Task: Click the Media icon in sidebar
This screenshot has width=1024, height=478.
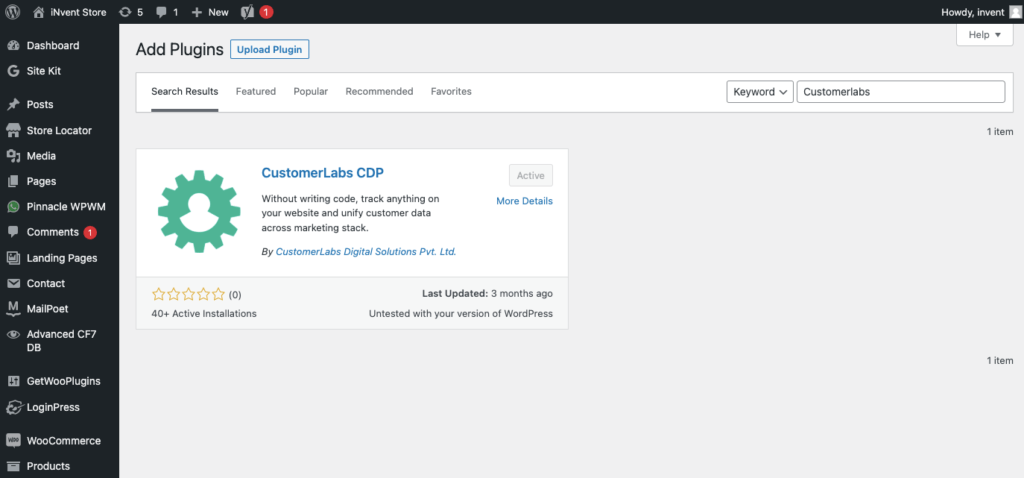Action: (13, 156)
